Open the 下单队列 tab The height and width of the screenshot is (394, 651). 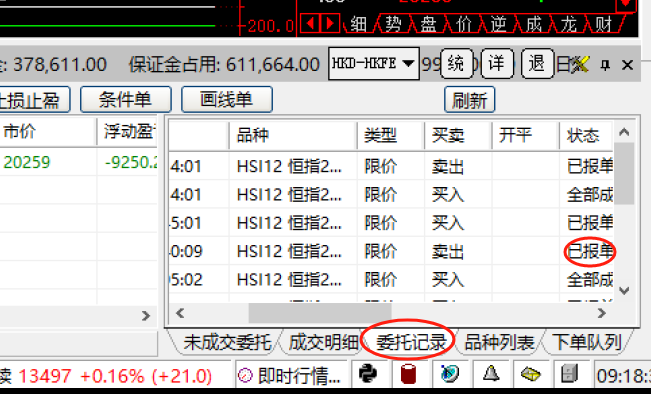coord(587,343)
